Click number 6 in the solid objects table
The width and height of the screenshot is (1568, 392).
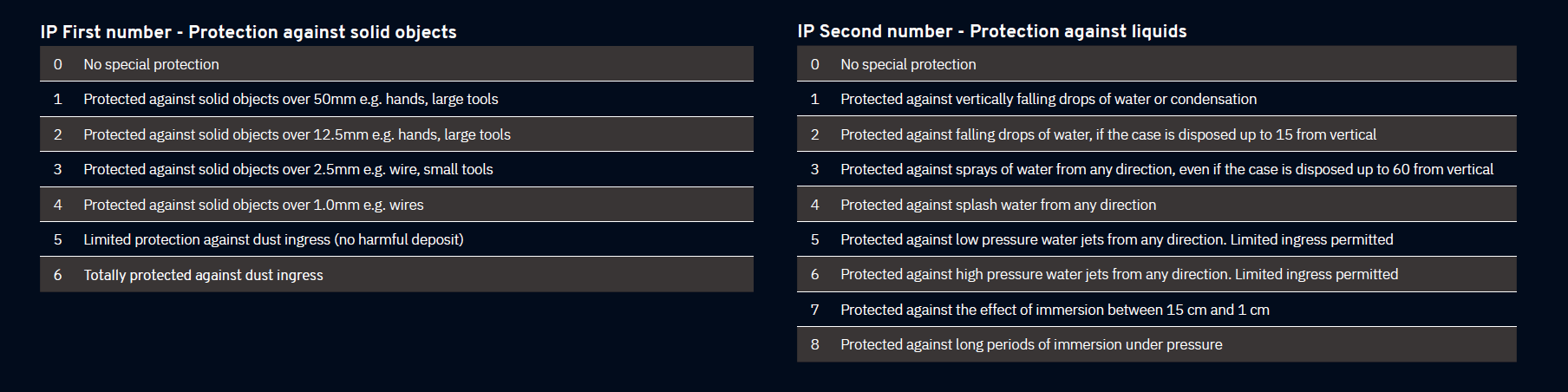click(x=58, y=275)
